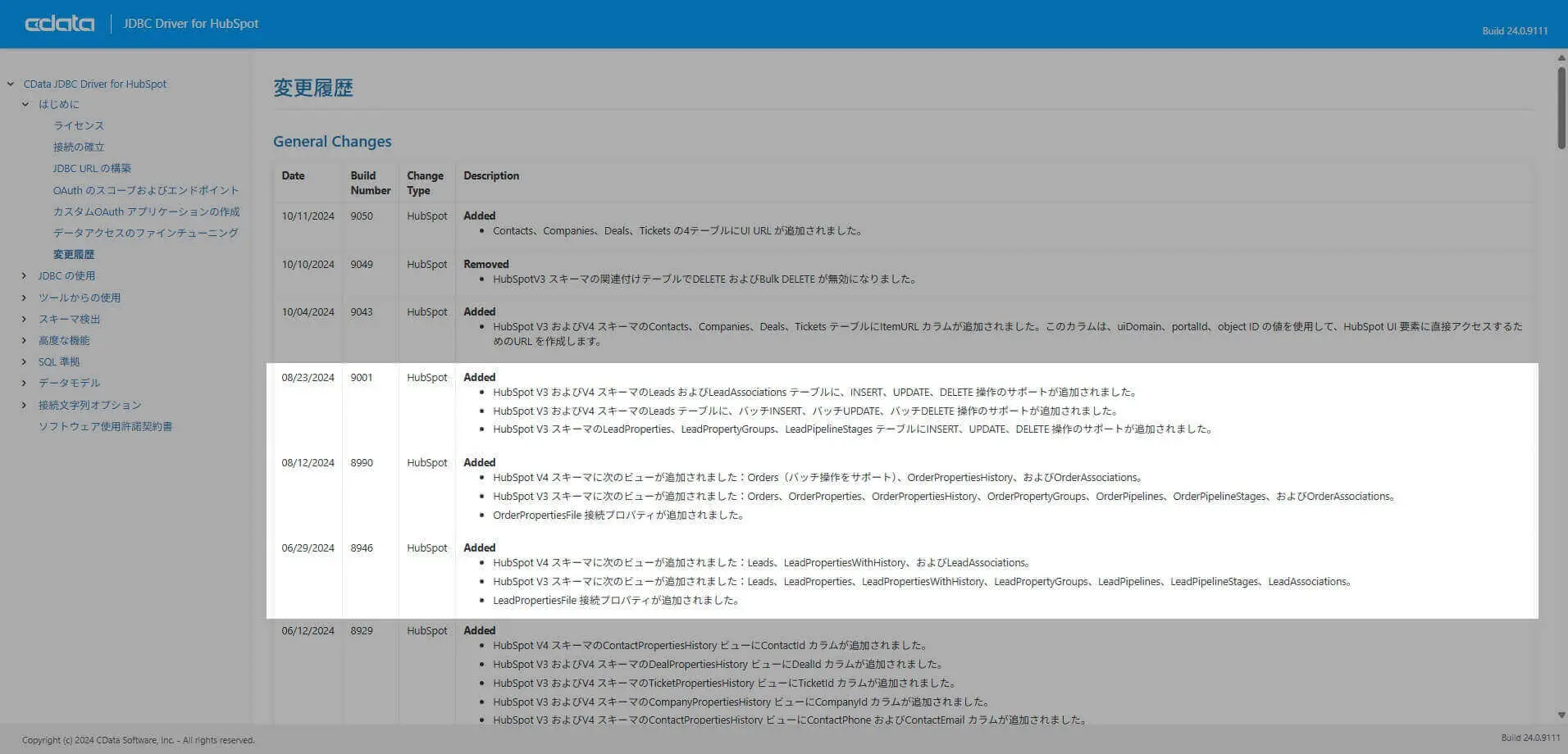
Task: Collapse the CData JDBC Driver for HubSpot node
Action: (x=11, y=84)
